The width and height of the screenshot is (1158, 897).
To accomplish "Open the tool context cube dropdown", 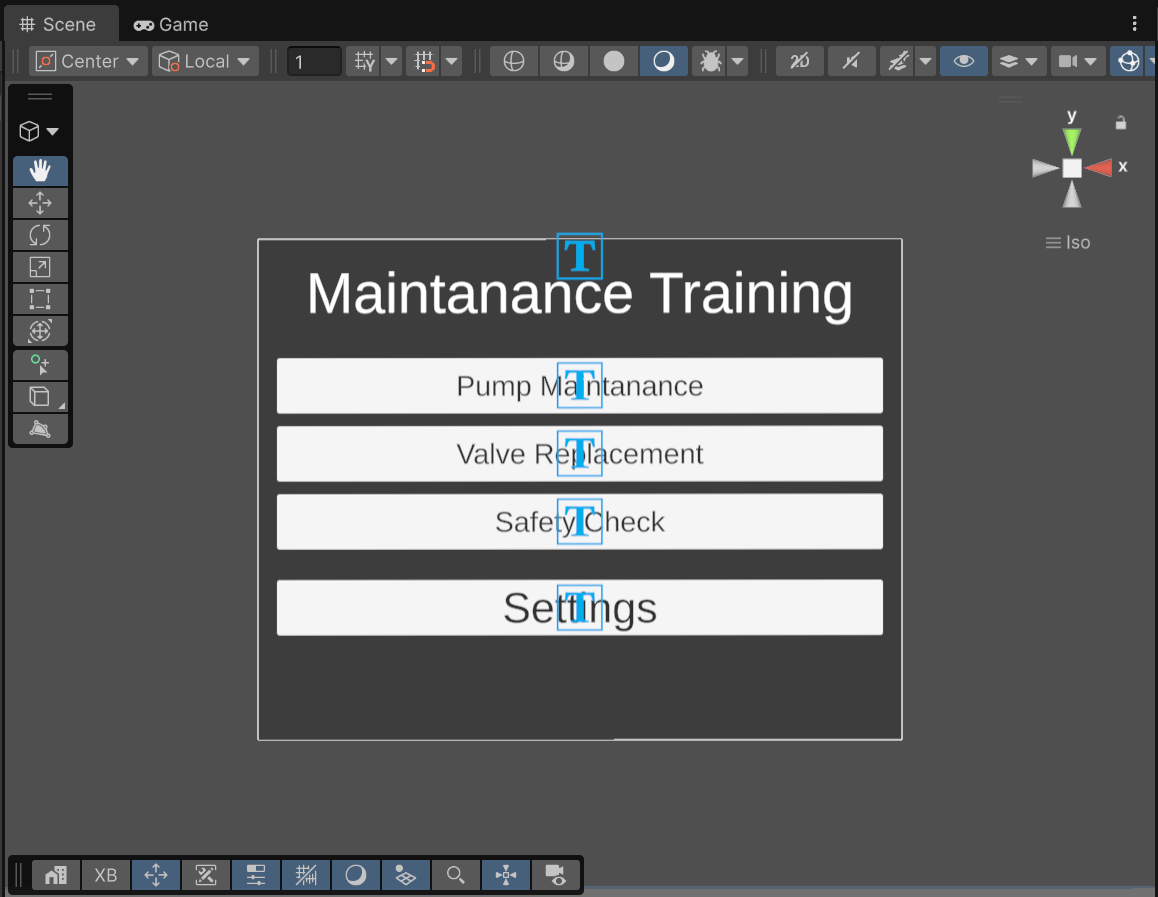I will click(39, 131).
